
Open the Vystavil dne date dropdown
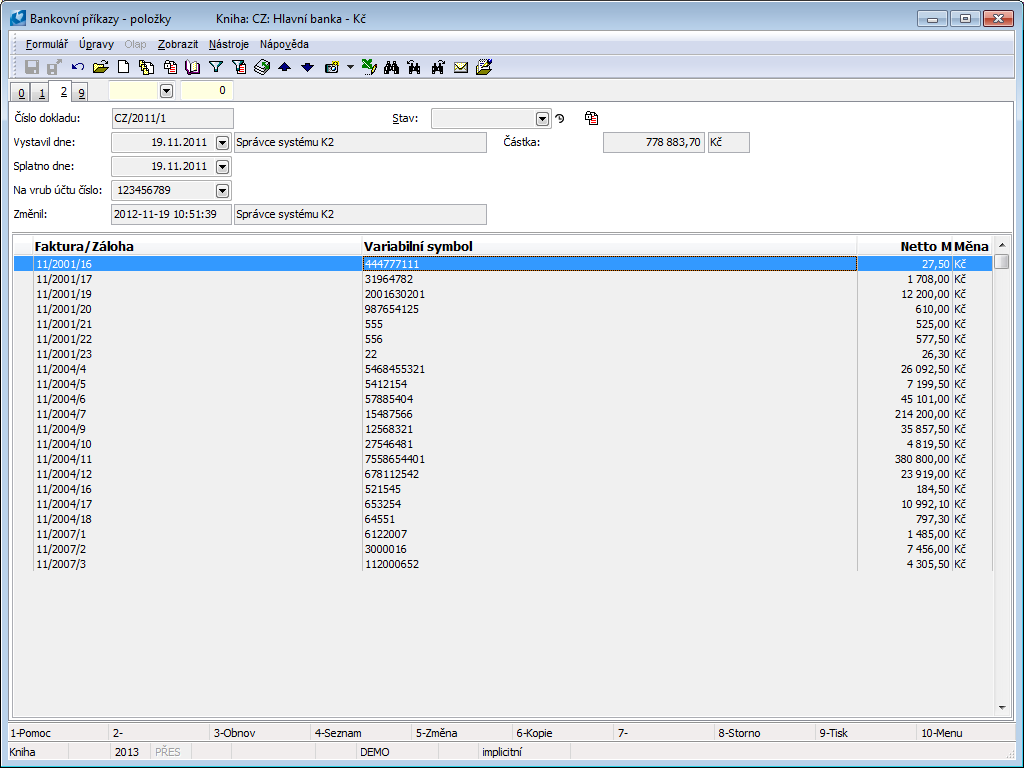pyautogui.click(x=222, y=143)
